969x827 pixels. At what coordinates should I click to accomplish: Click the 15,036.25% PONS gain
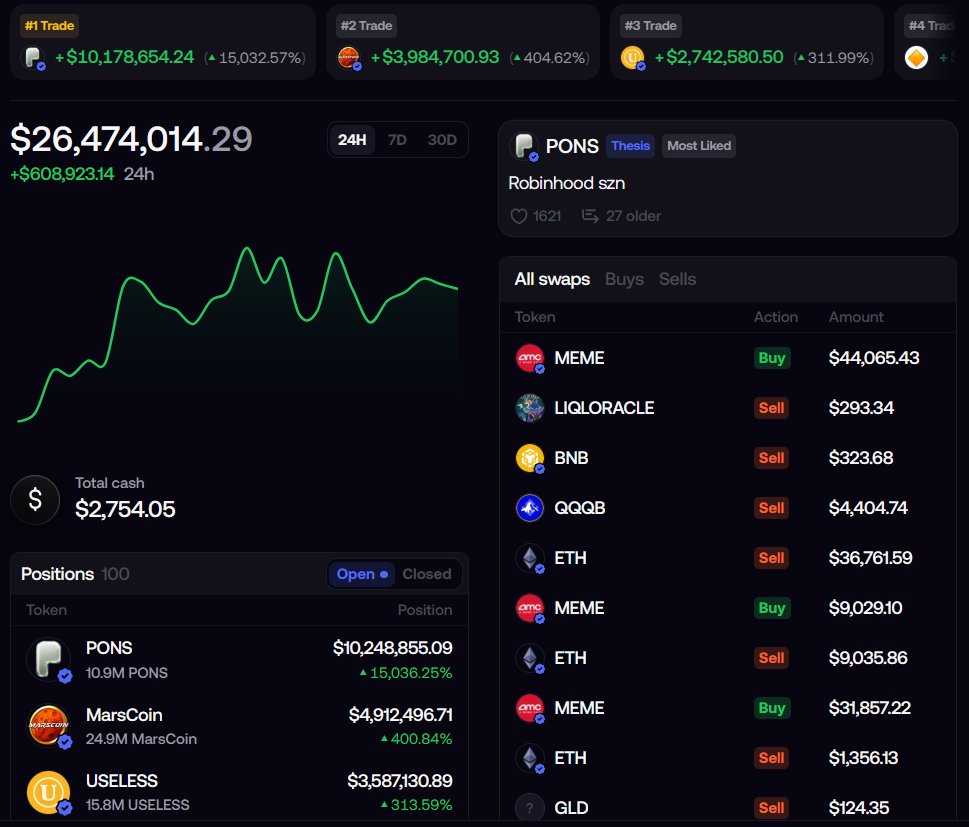tap(406, 673)
